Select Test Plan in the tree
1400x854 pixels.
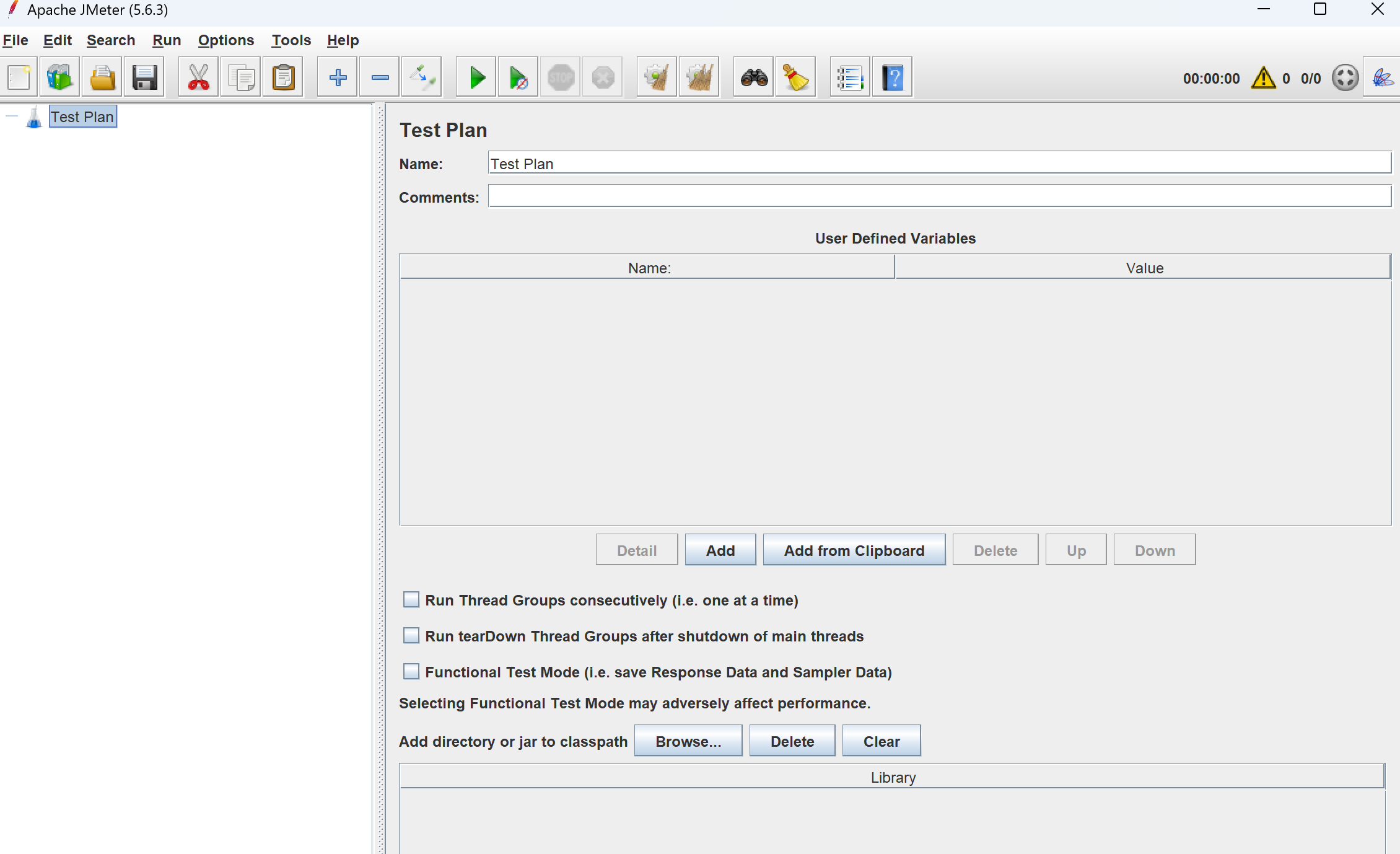click(x=82, y=117)
